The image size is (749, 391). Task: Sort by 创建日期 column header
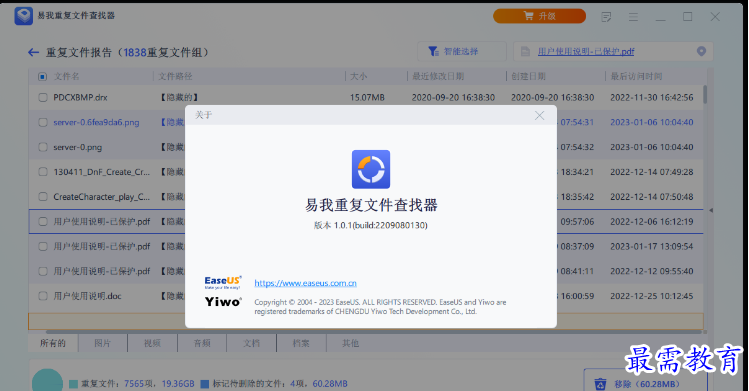[528, 76]
